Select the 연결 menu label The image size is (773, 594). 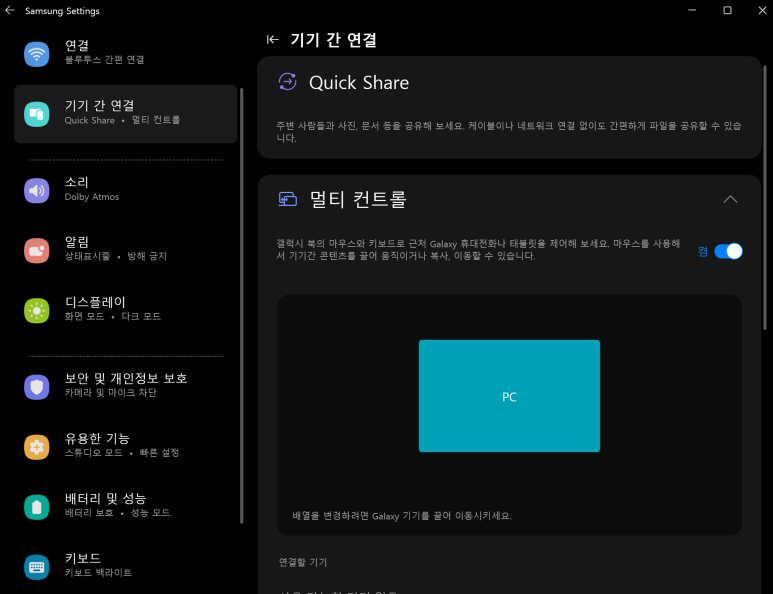77,45
